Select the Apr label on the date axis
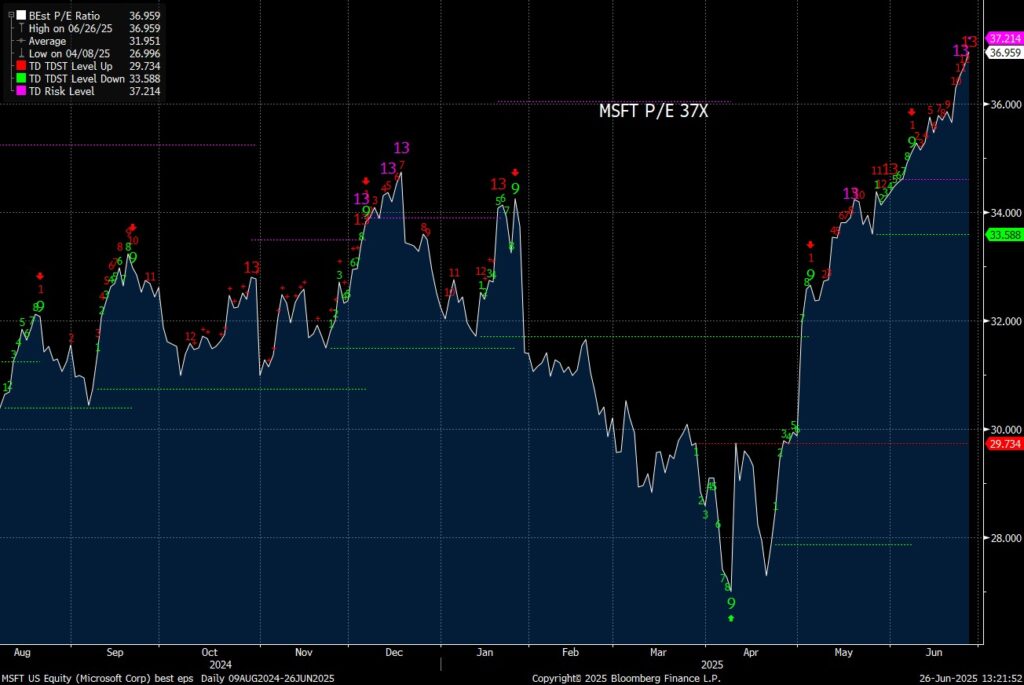This screenshot has width=1024, height=685. click(751, 652)
